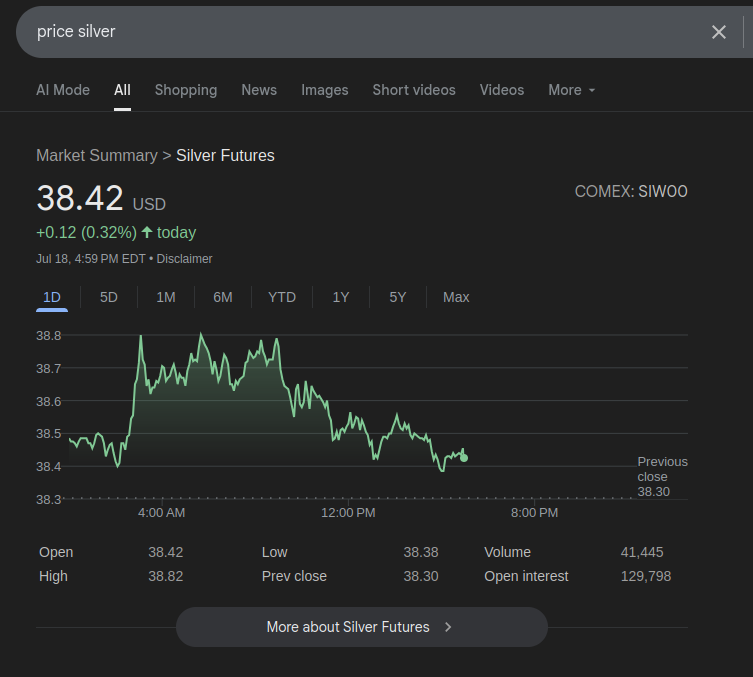Select the Max chart range
Screen dimensions: 753x677
tap(456, 297)
